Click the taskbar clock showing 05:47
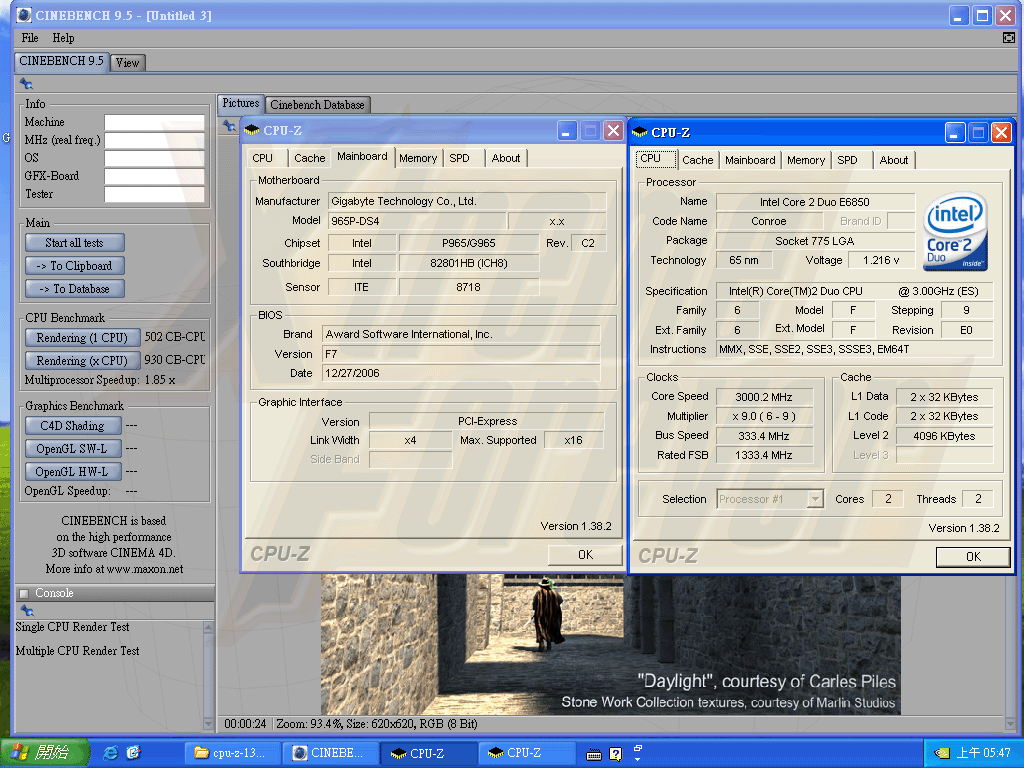Screen dimensions: 1024x768 tap(983, 753)
